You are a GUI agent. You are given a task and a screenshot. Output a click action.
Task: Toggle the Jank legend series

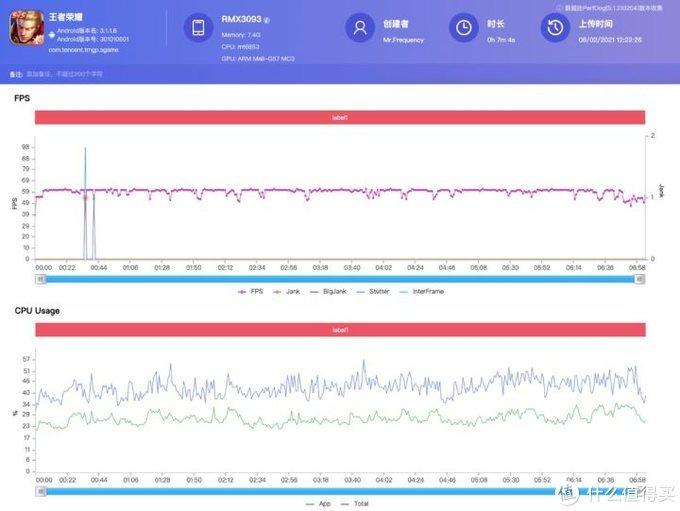coord(286,292)
